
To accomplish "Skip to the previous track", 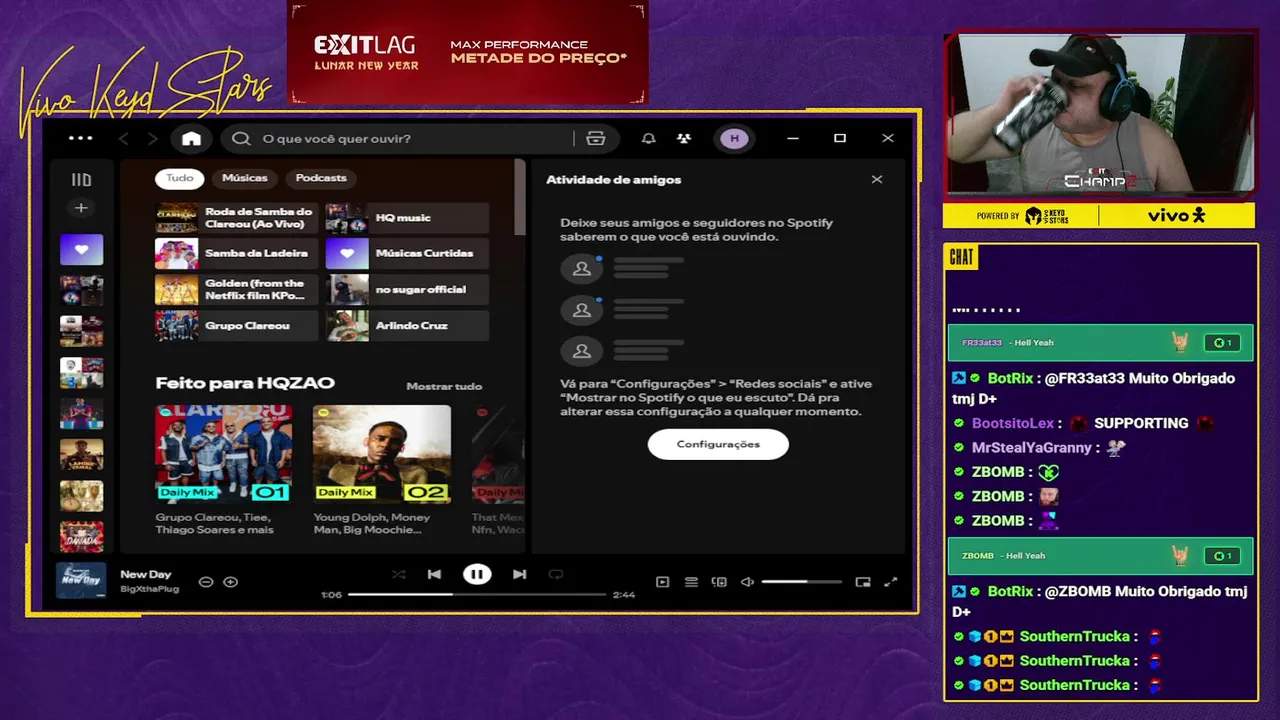I will [x=434, y=574].
